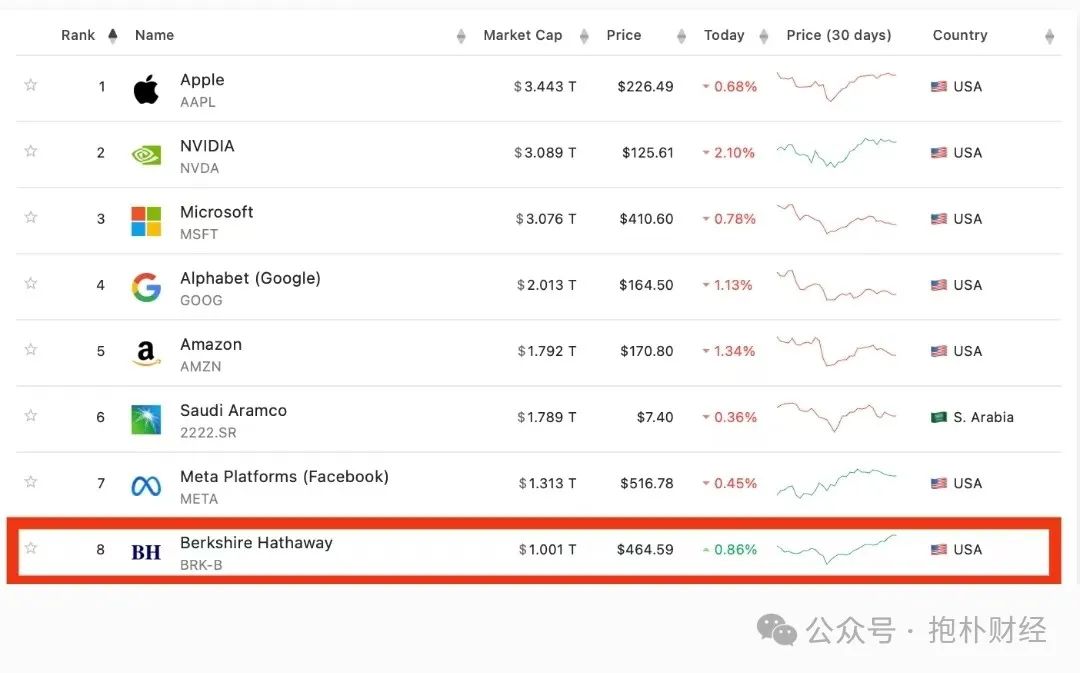1080x673 pixels.
Task: Click the 2222.SR ticker symbol
Action: (208, 433)
